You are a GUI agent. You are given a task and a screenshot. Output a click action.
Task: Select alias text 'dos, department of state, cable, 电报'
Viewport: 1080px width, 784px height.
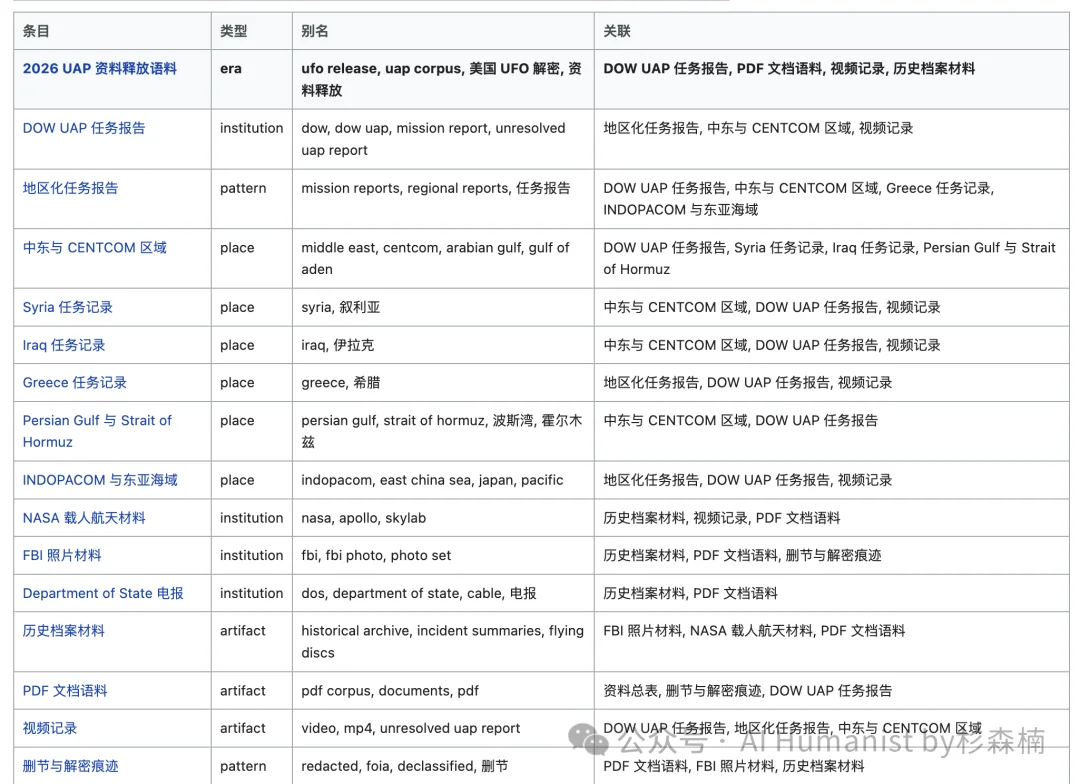[418, 593]
